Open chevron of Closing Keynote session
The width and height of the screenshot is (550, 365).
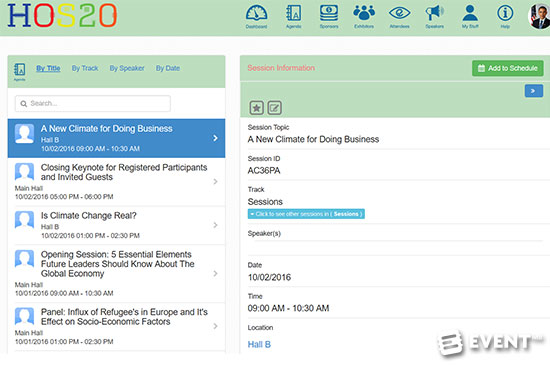pyautogui.click(x=215, y=182)
